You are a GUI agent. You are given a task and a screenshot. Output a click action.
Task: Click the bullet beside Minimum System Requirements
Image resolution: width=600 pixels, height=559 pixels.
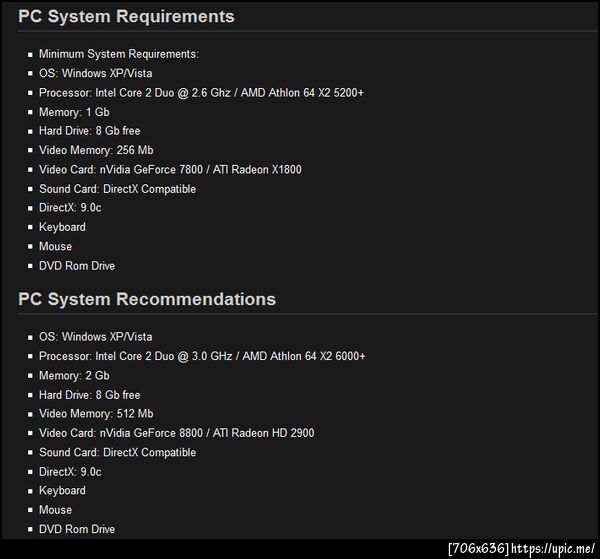(30, 55)
